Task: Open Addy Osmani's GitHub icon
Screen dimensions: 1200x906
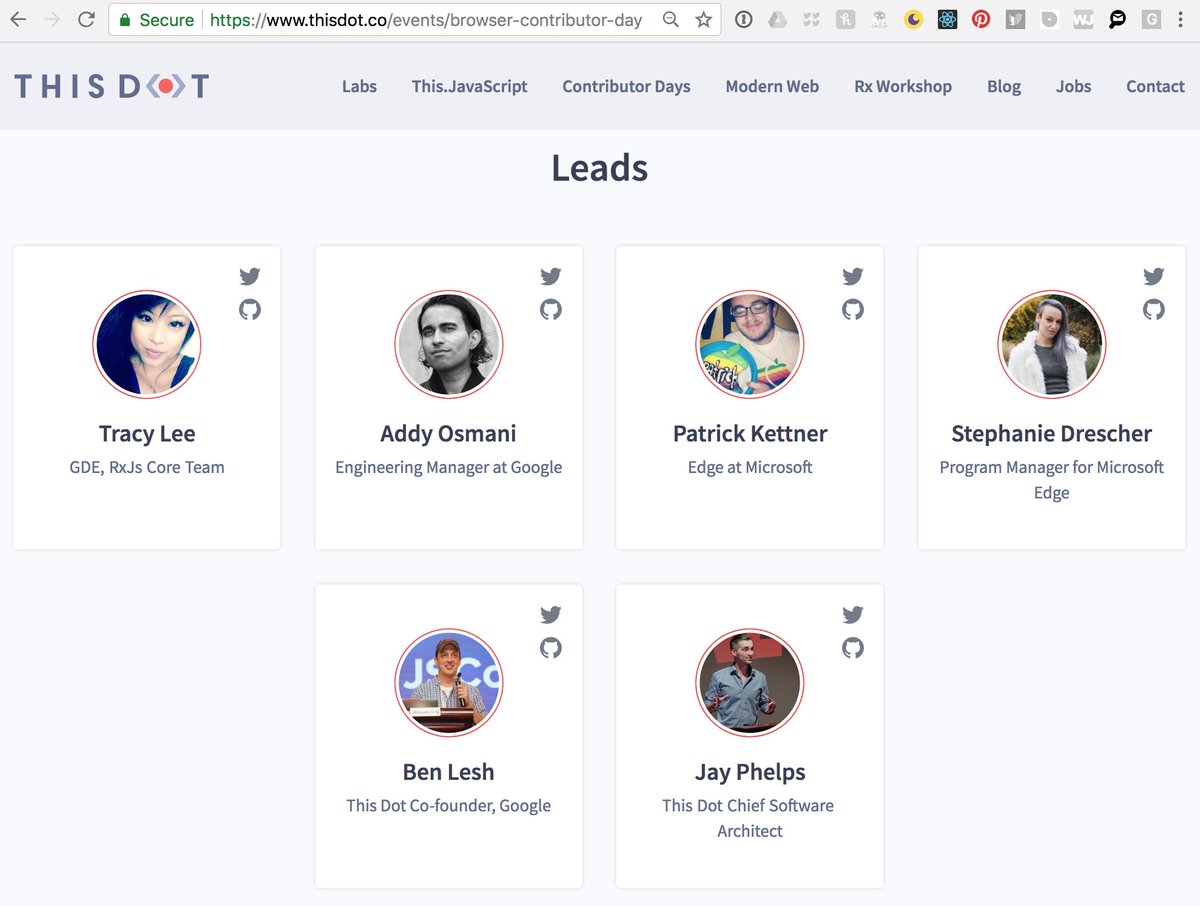Action: [x=551, y=309]
